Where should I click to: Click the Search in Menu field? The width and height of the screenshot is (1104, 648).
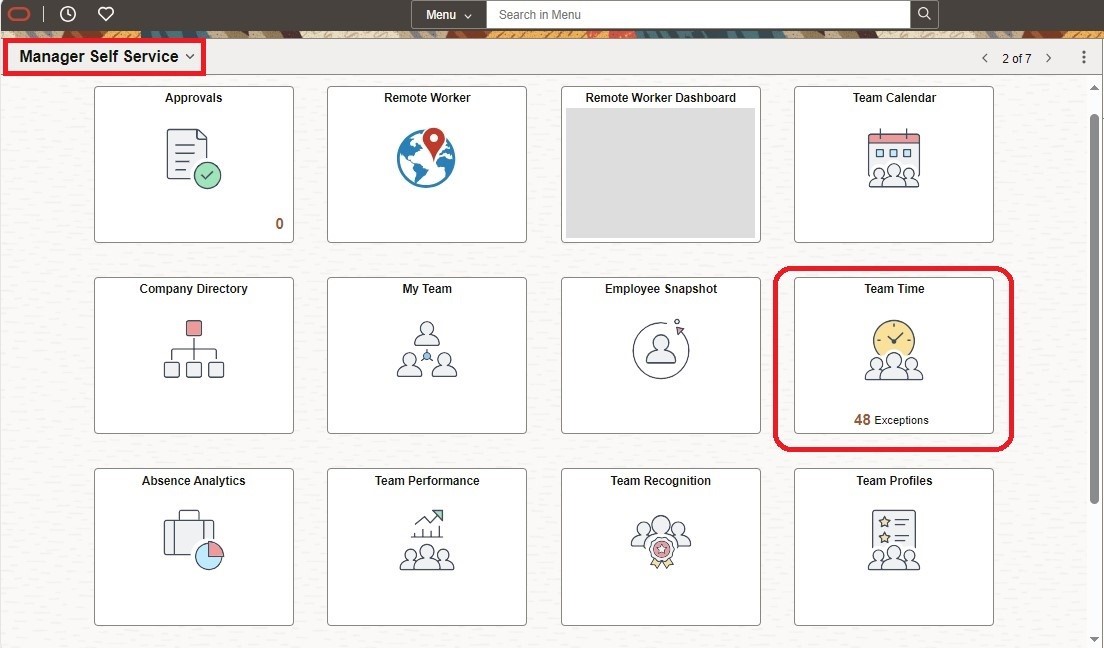698,15
